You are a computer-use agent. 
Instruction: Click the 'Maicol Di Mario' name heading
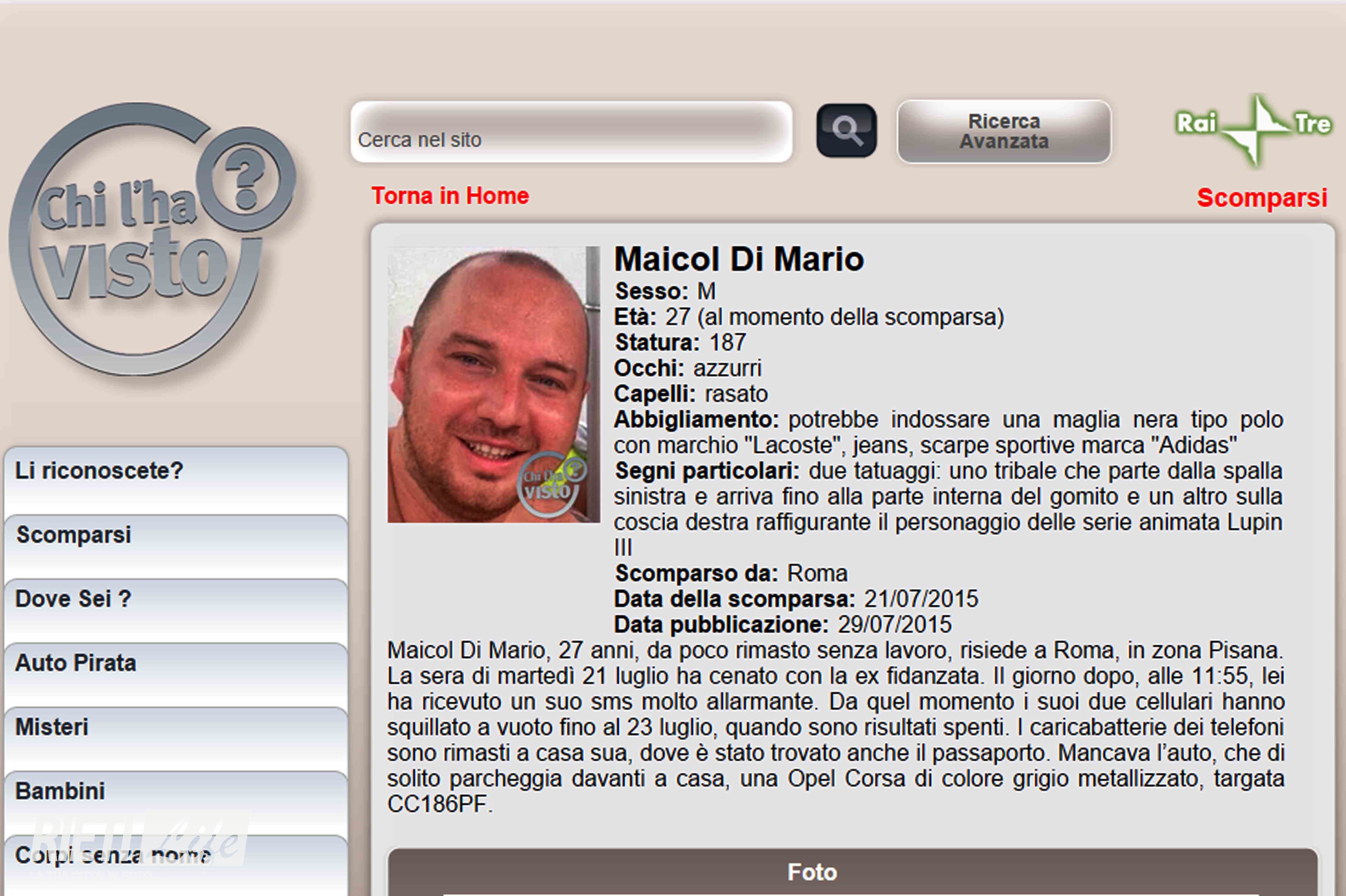739,259
